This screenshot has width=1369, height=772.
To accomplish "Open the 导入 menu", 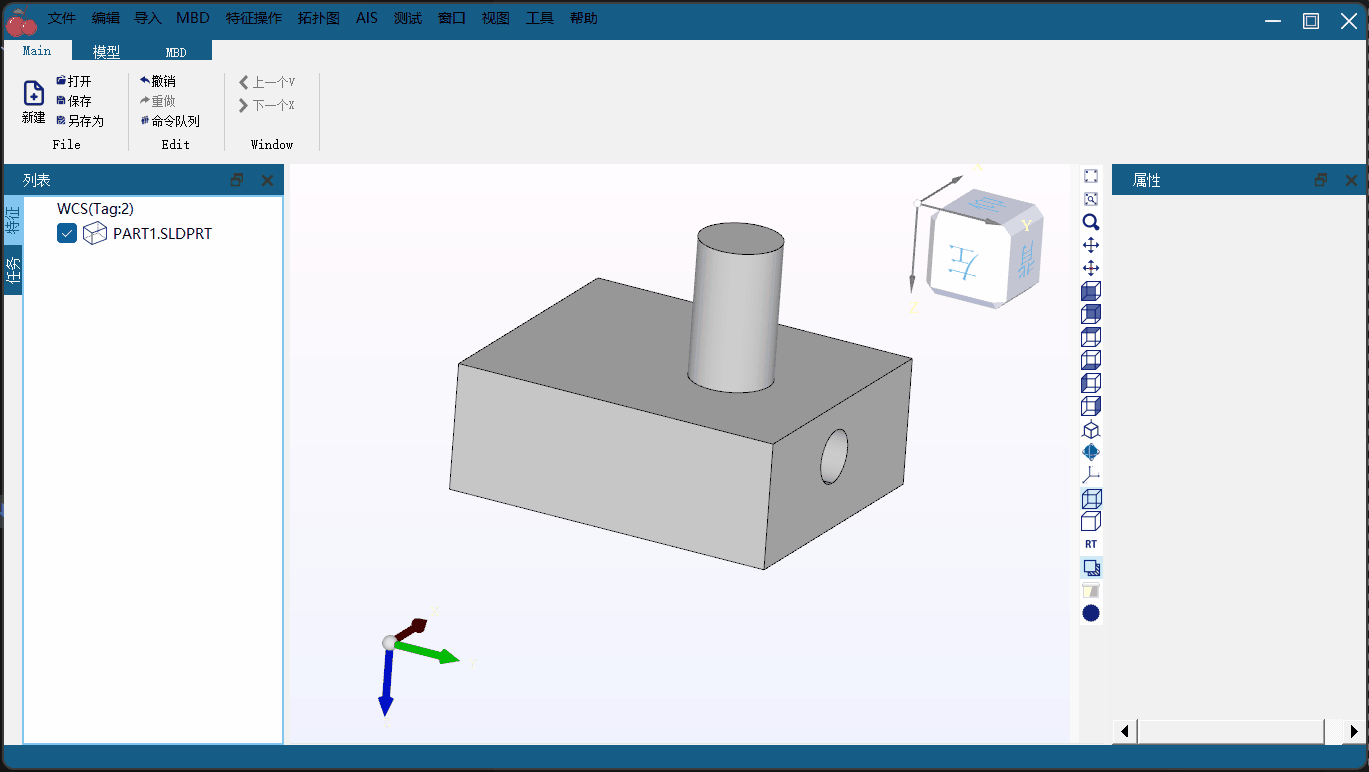I will coord(148,18).
